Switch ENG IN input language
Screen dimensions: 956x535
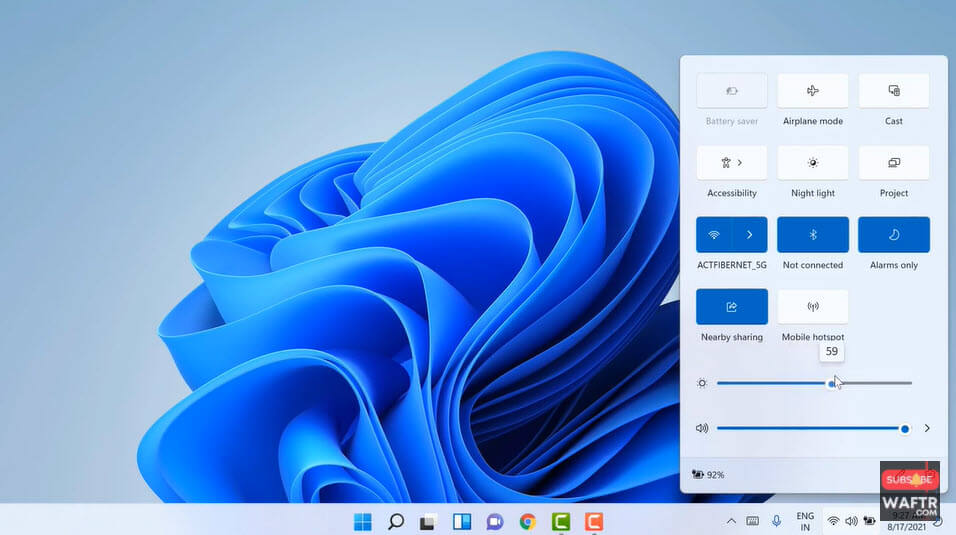pos(805,522)
